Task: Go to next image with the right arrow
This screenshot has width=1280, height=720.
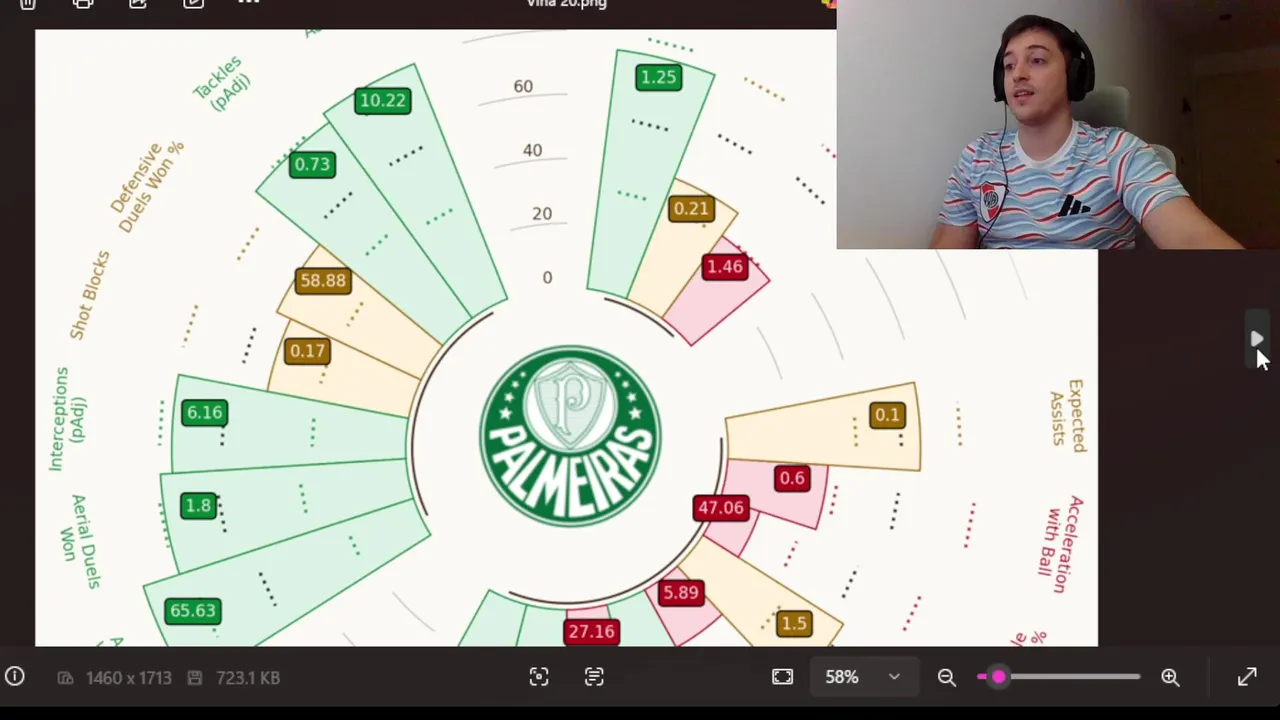Action: click(x=1256, y=340)
